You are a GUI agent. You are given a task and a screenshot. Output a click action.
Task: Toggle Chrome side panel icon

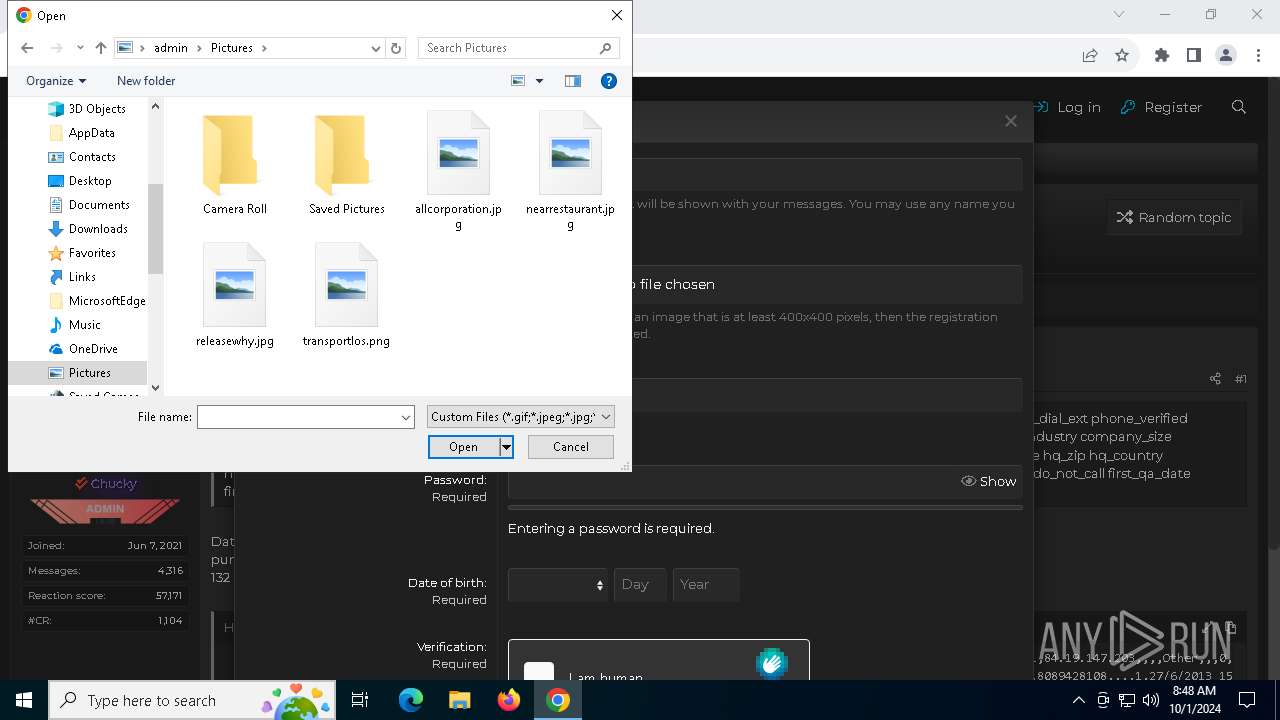[1193, 56]
